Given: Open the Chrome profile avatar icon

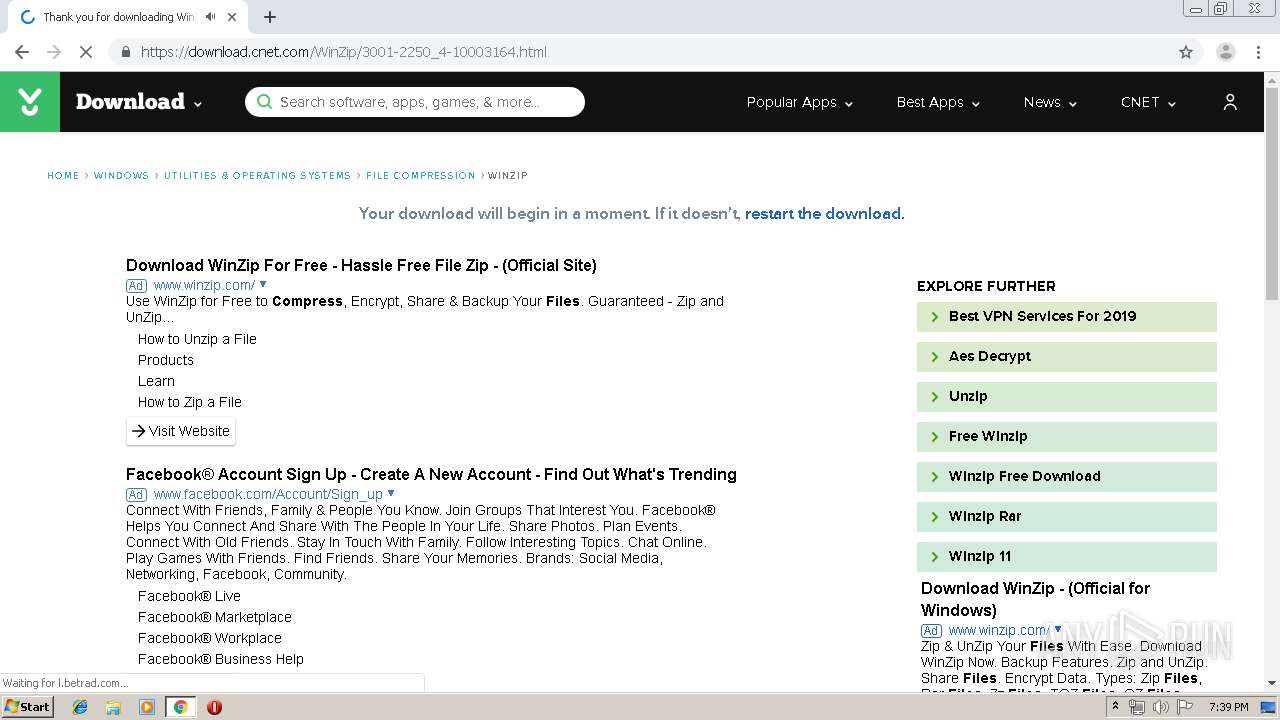Looking at the screenshot, I should (1225, 52).
